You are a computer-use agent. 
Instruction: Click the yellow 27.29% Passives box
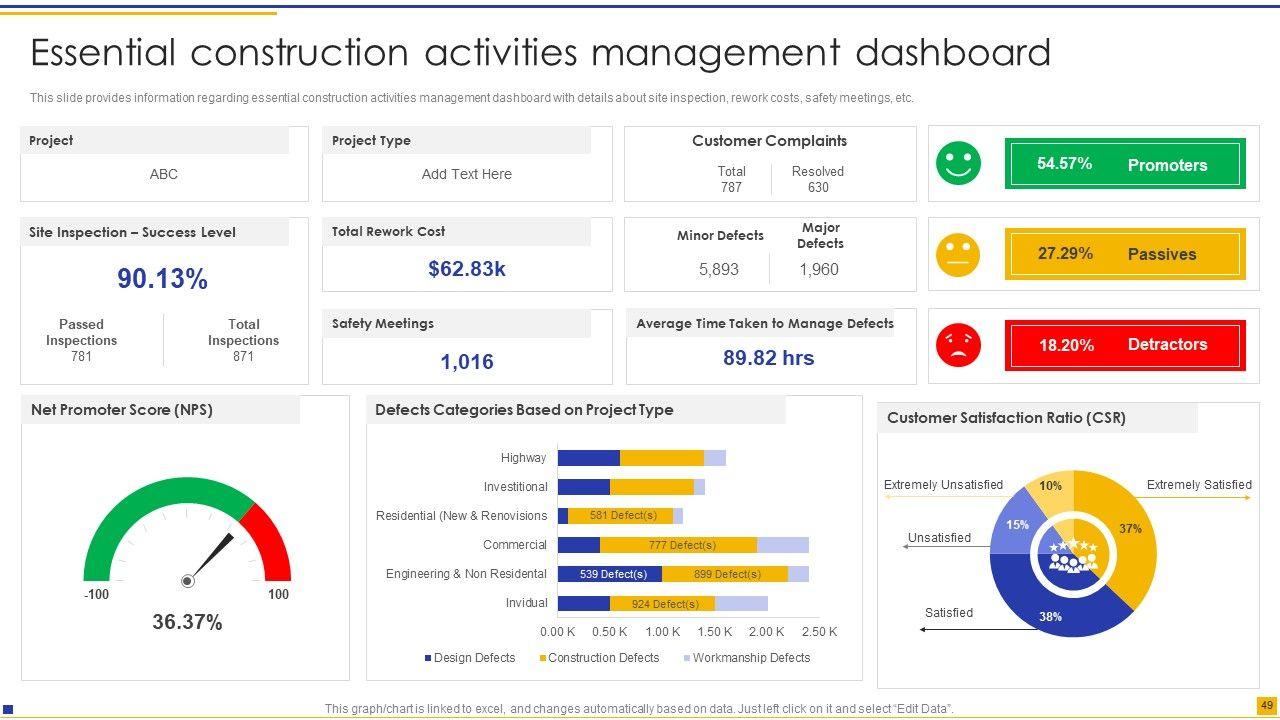tap(1125, 254)
